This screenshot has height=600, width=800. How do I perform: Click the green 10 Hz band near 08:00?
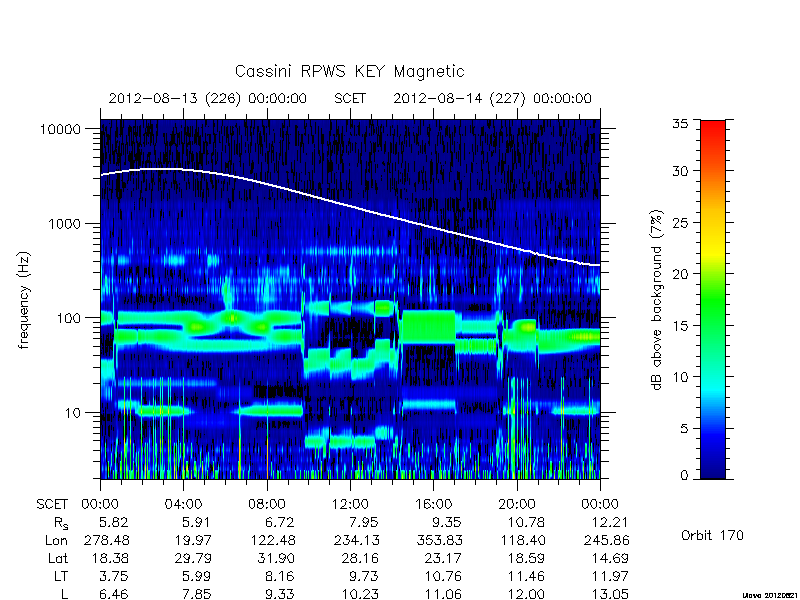pos(270,410)
